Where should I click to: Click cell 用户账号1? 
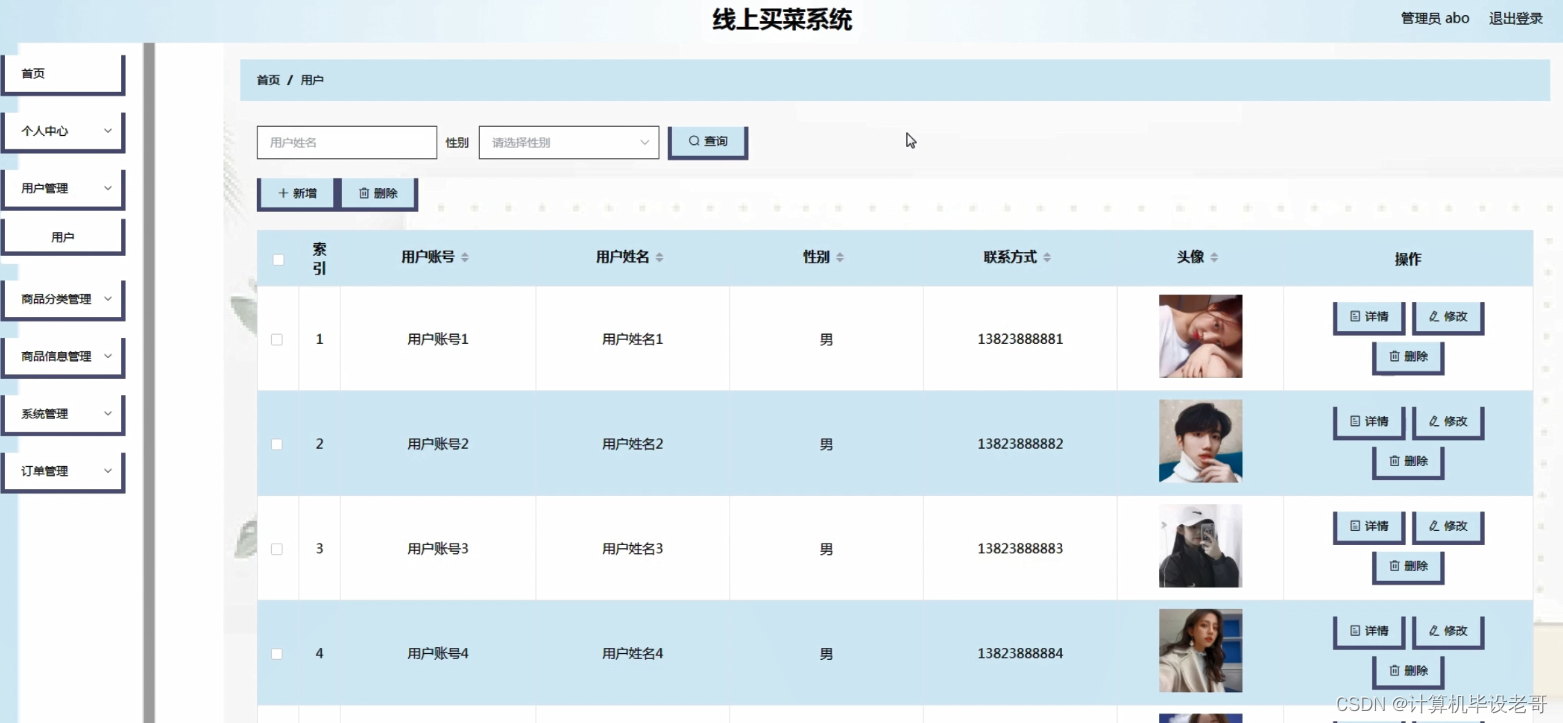[438, 340]
